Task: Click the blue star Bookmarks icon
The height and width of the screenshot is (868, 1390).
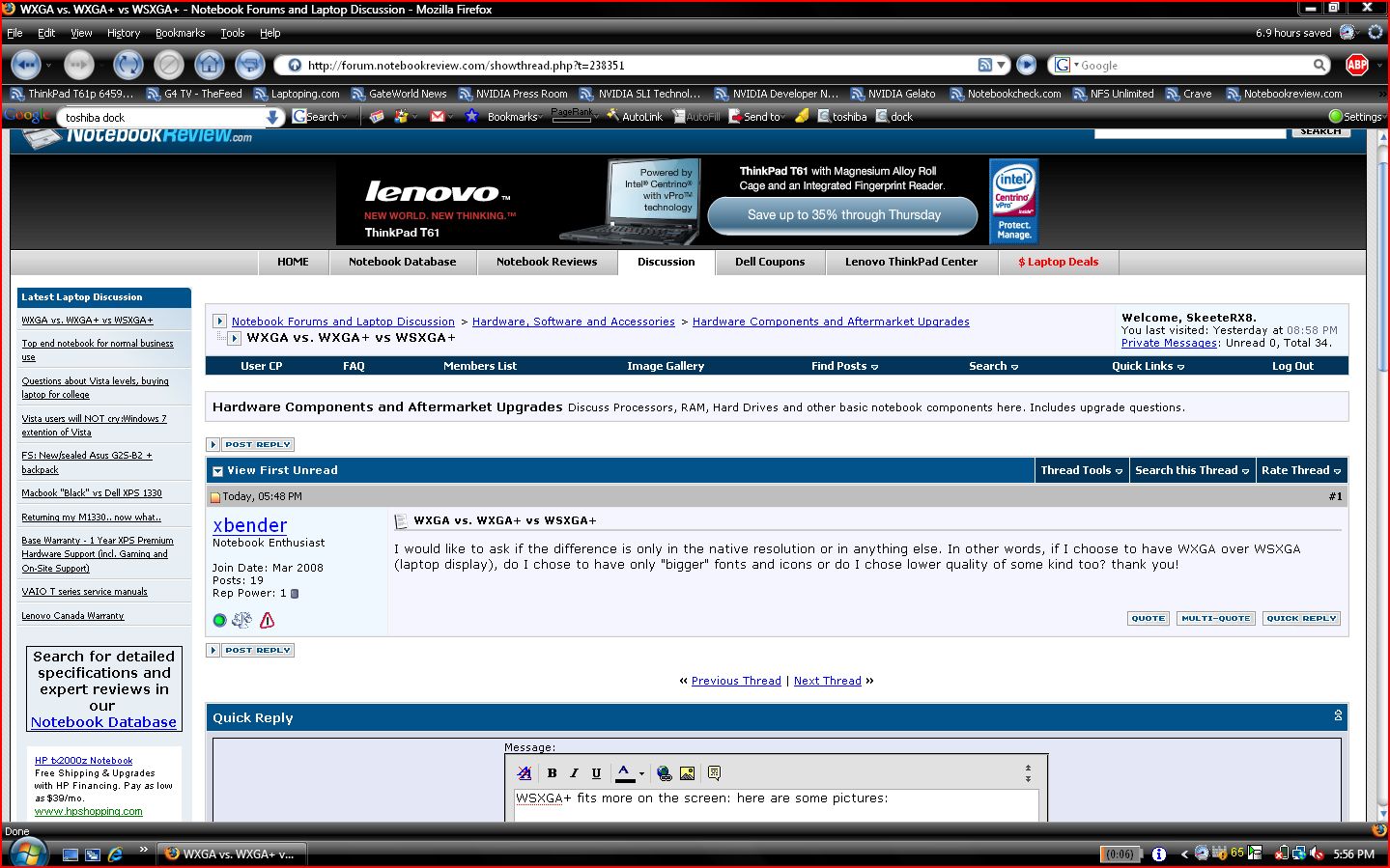Action: (471, 117)
